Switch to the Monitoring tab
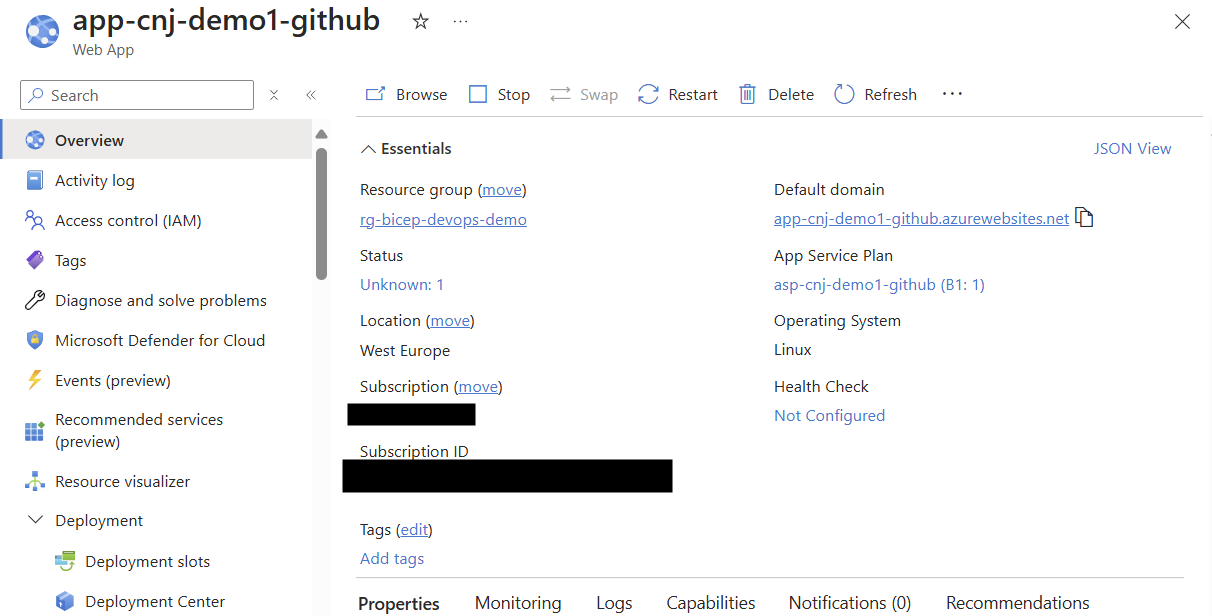1212x616 pixels. [x=518, y=603]
